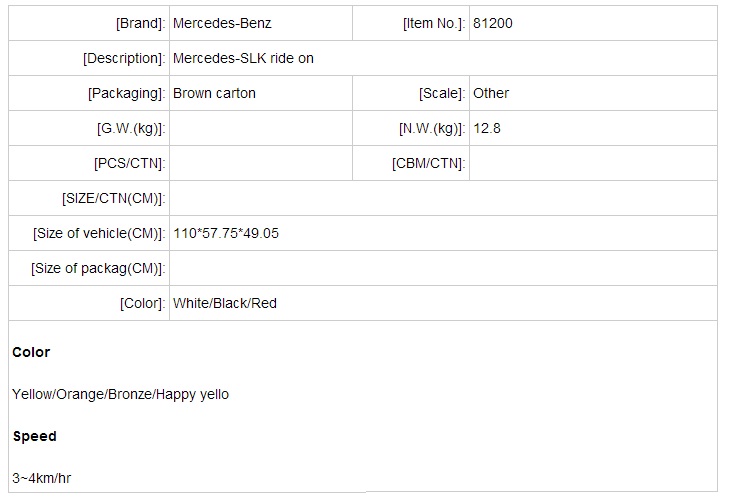Viewport: 730px width, 498px height.
Task: Click the Mercedes-Benz brand value
Action: point(222,23)
